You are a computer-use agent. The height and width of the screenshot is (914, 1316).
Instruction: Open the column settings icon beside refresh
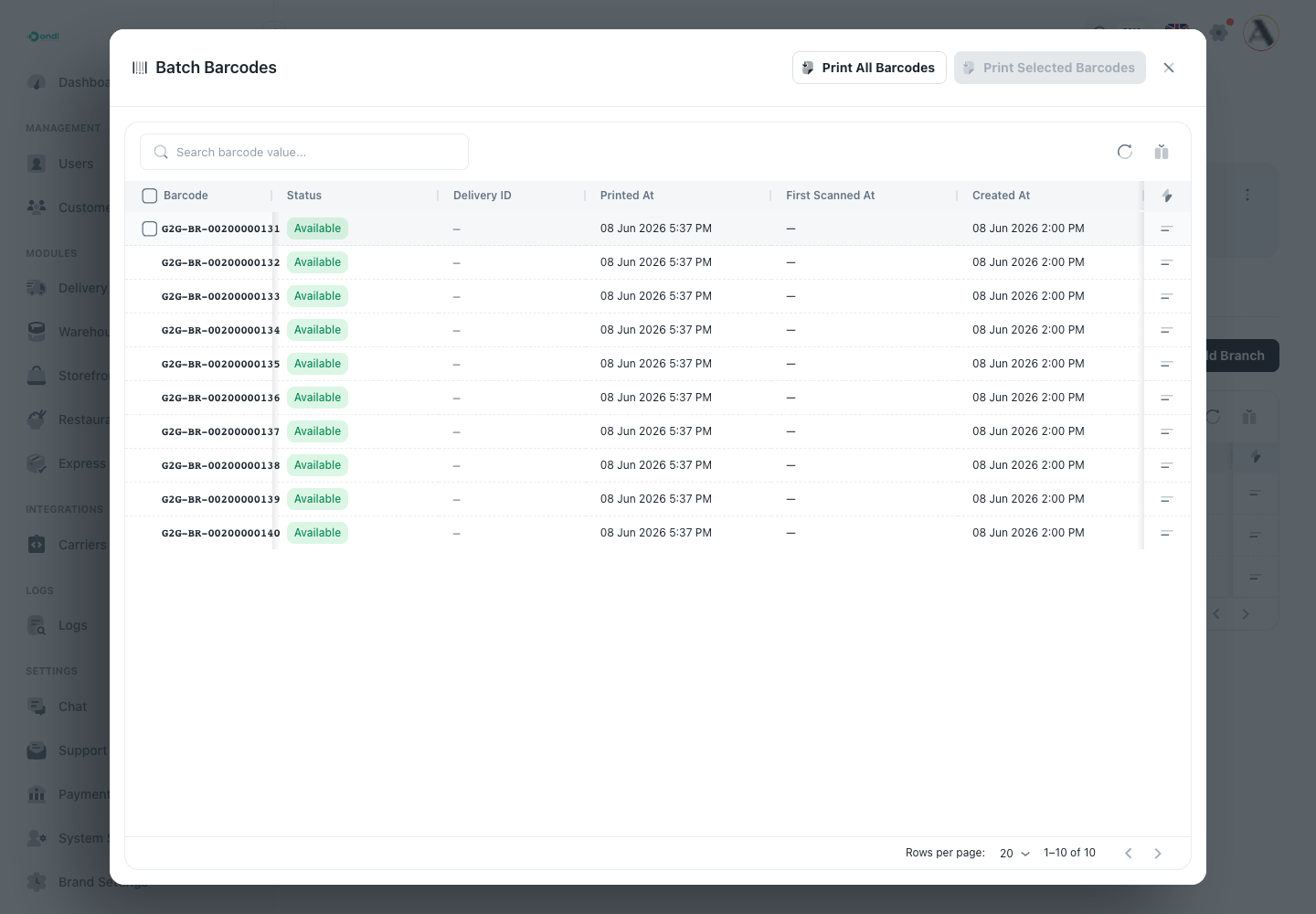(1162, 152)
